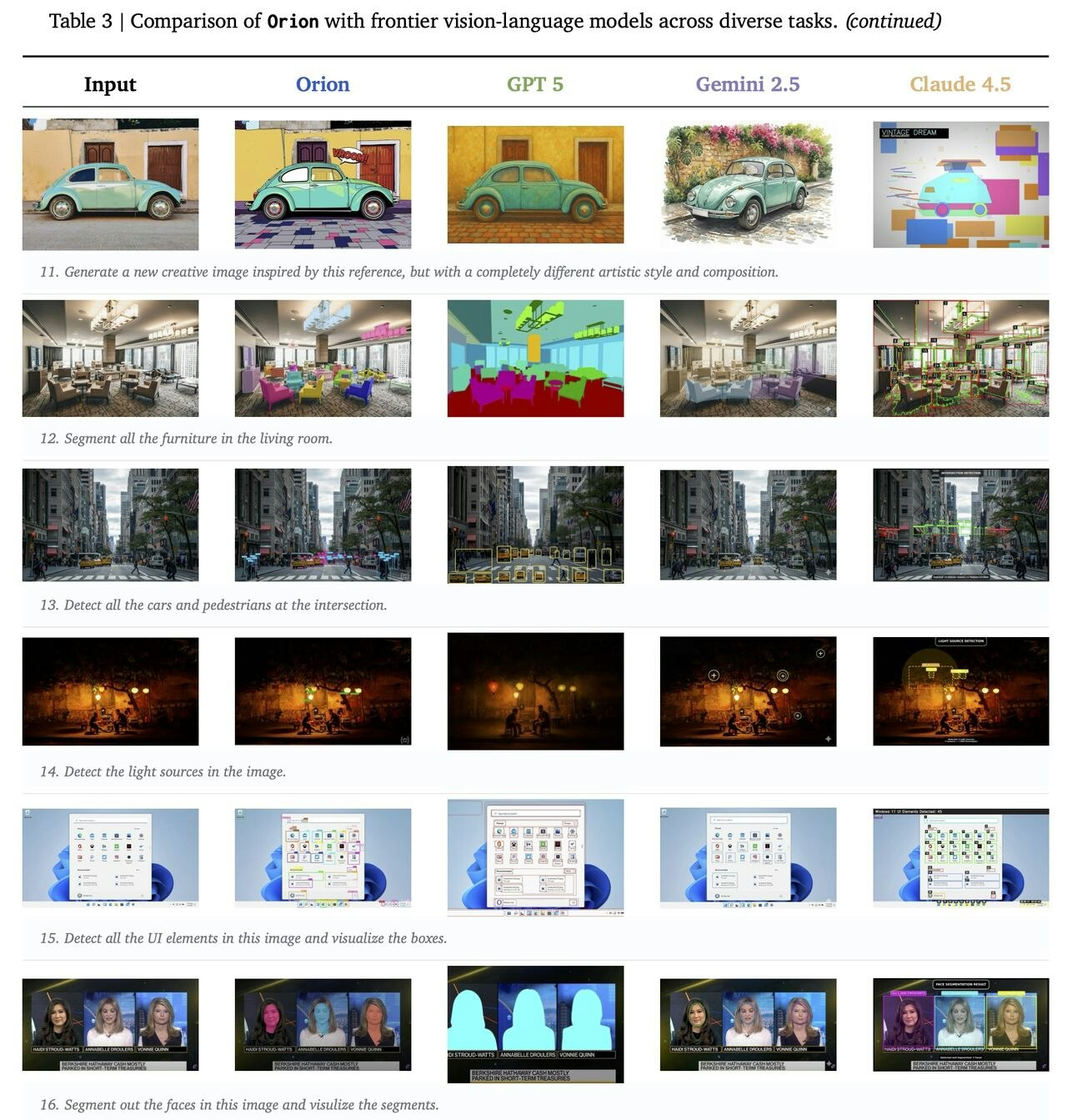Click the Mail app icon in the Start menu
The width and height of the screenshot is (1067, 1120).
93,836
